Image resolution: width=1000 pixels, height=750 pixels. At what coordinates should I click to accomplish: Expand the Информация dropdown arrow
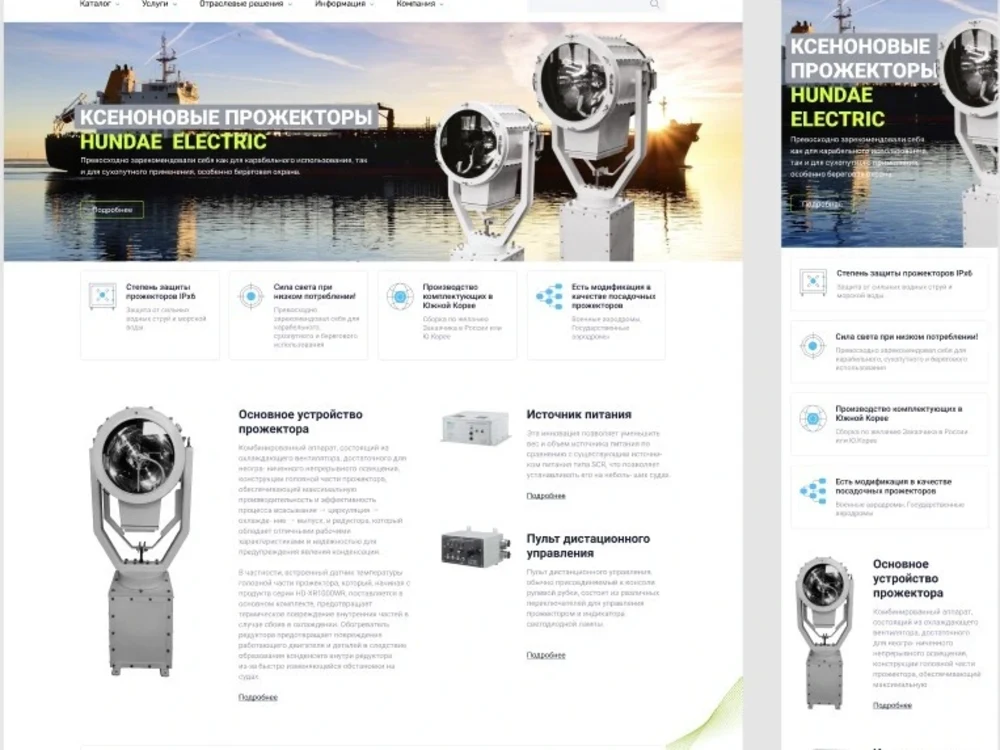[x=372, y=4]
